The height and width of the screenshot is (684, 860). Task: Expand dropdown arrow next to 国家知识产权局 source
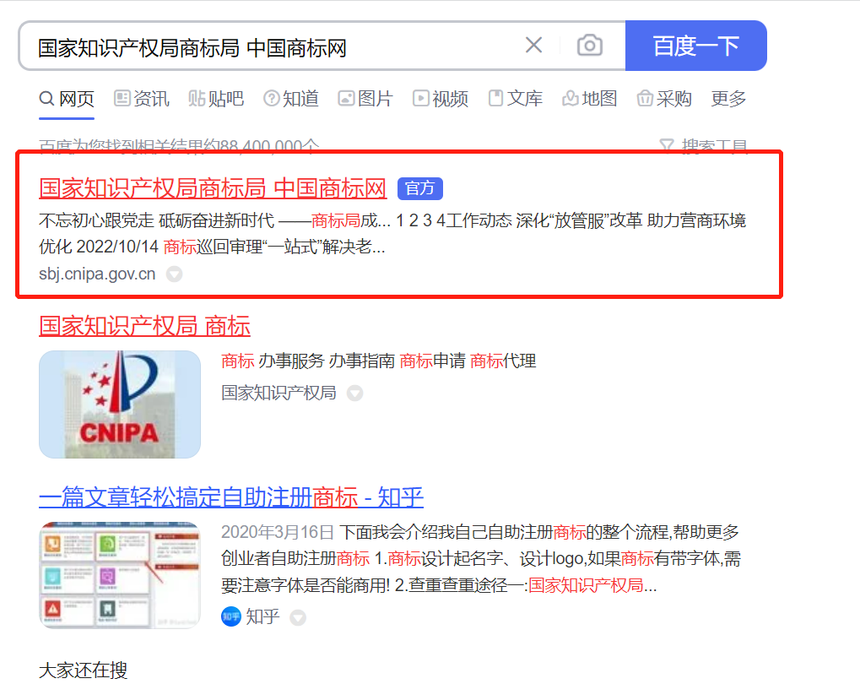[355, 393]
